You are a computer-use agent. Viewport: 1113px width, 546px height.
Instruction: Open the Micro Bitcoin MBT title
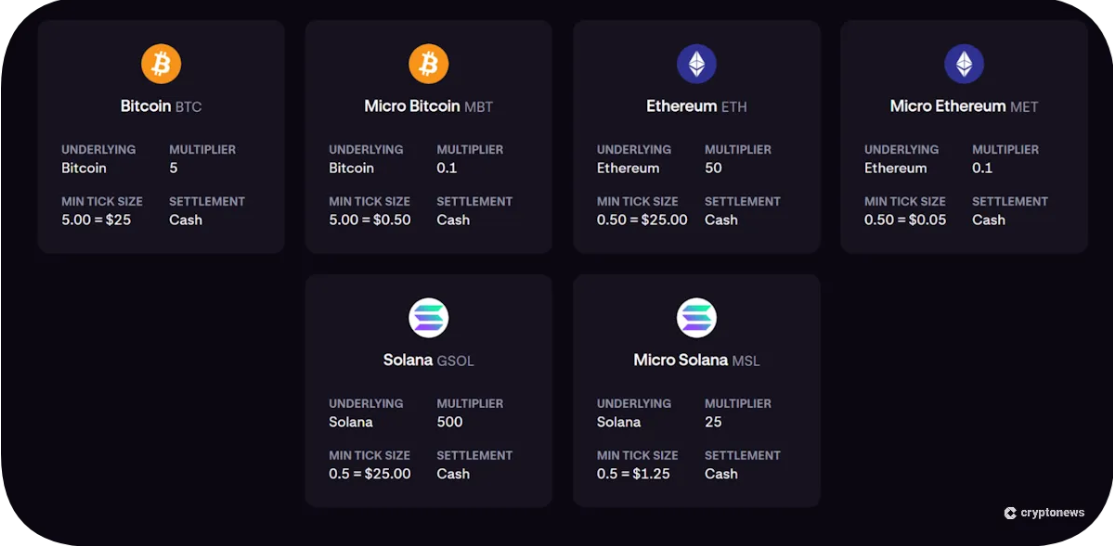point(429,106)
